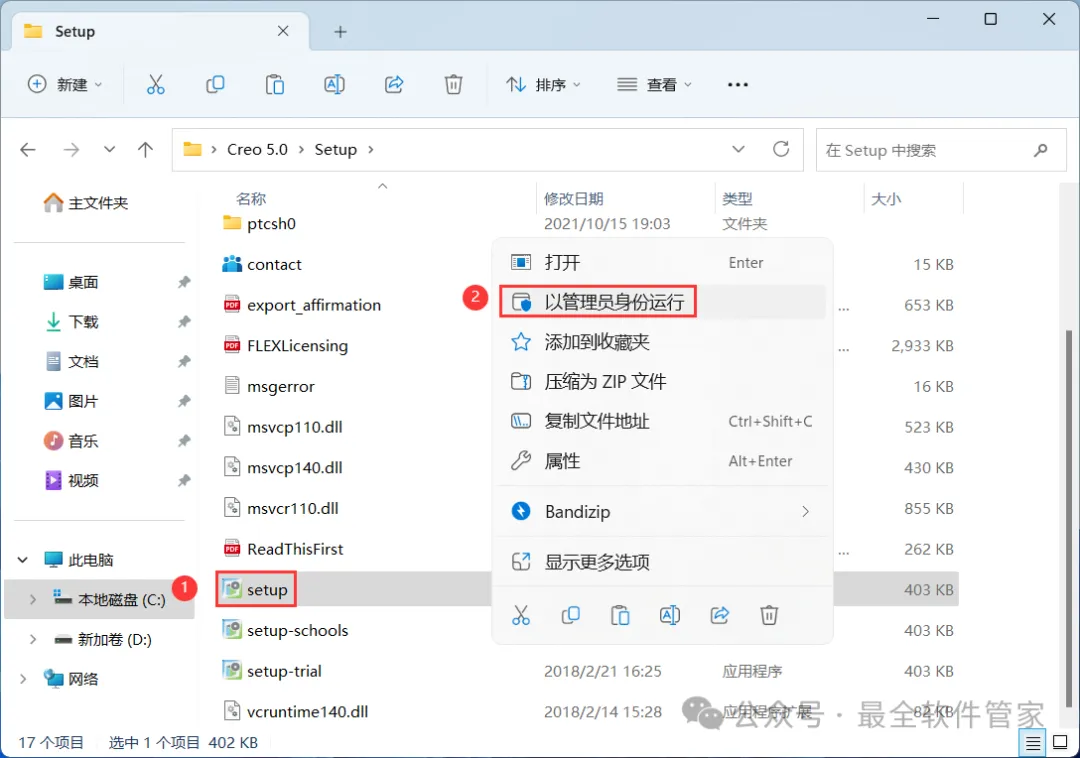Image resolution: width=1080 pixels, height=758 pixels.
Task: Sort by 类型 column header
Action: (737, 199)
